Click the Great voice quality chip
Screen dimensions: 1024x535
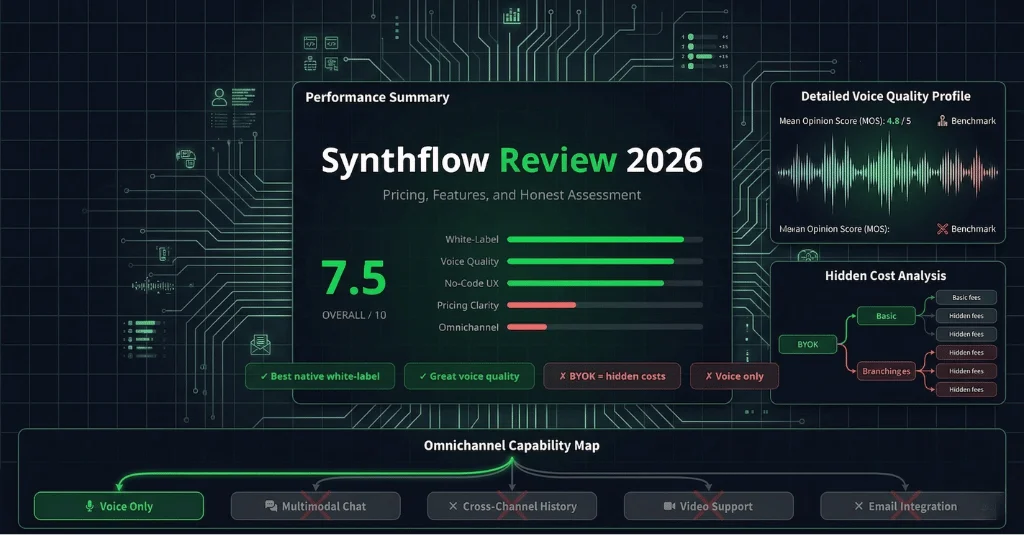pos(470,376)
